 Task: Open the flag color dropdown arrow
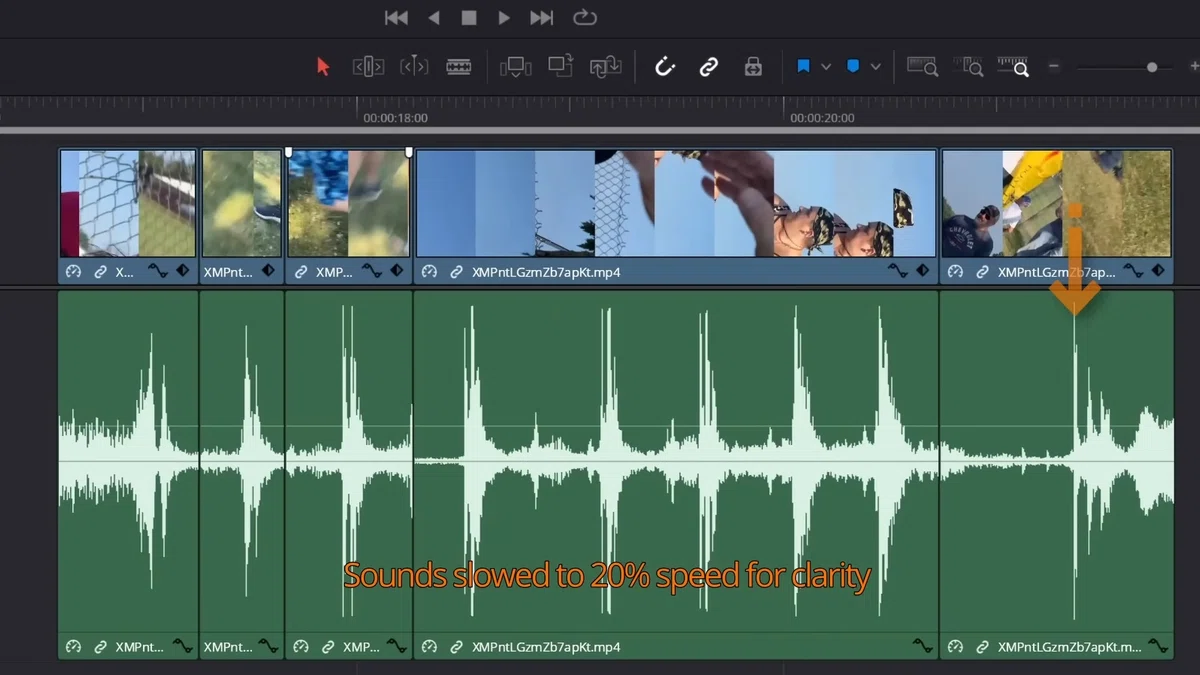(826, 67)
